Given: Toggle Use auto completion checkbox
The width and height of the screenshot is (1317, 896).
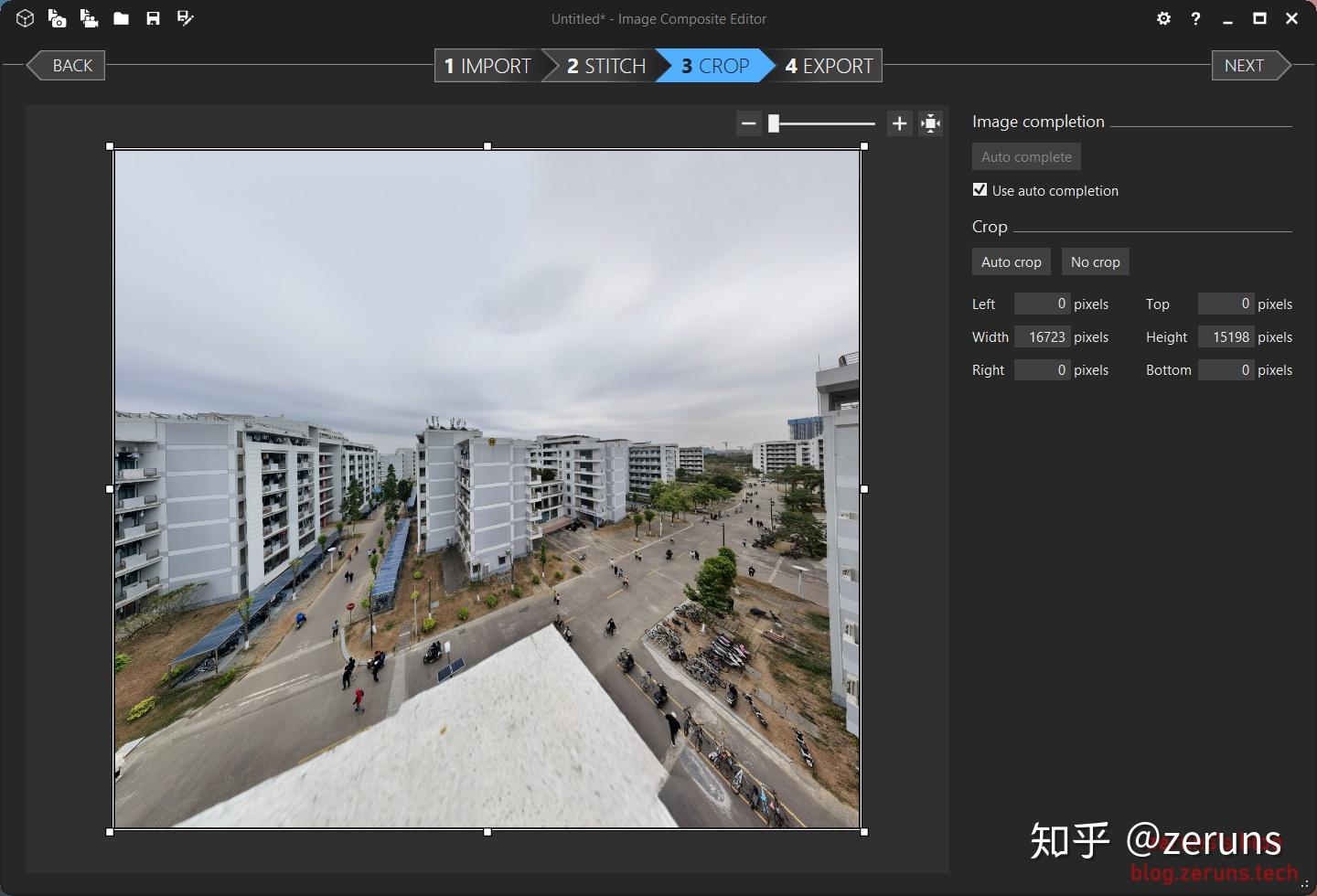Looking at the screenshot, I should (x=980, y=189).
